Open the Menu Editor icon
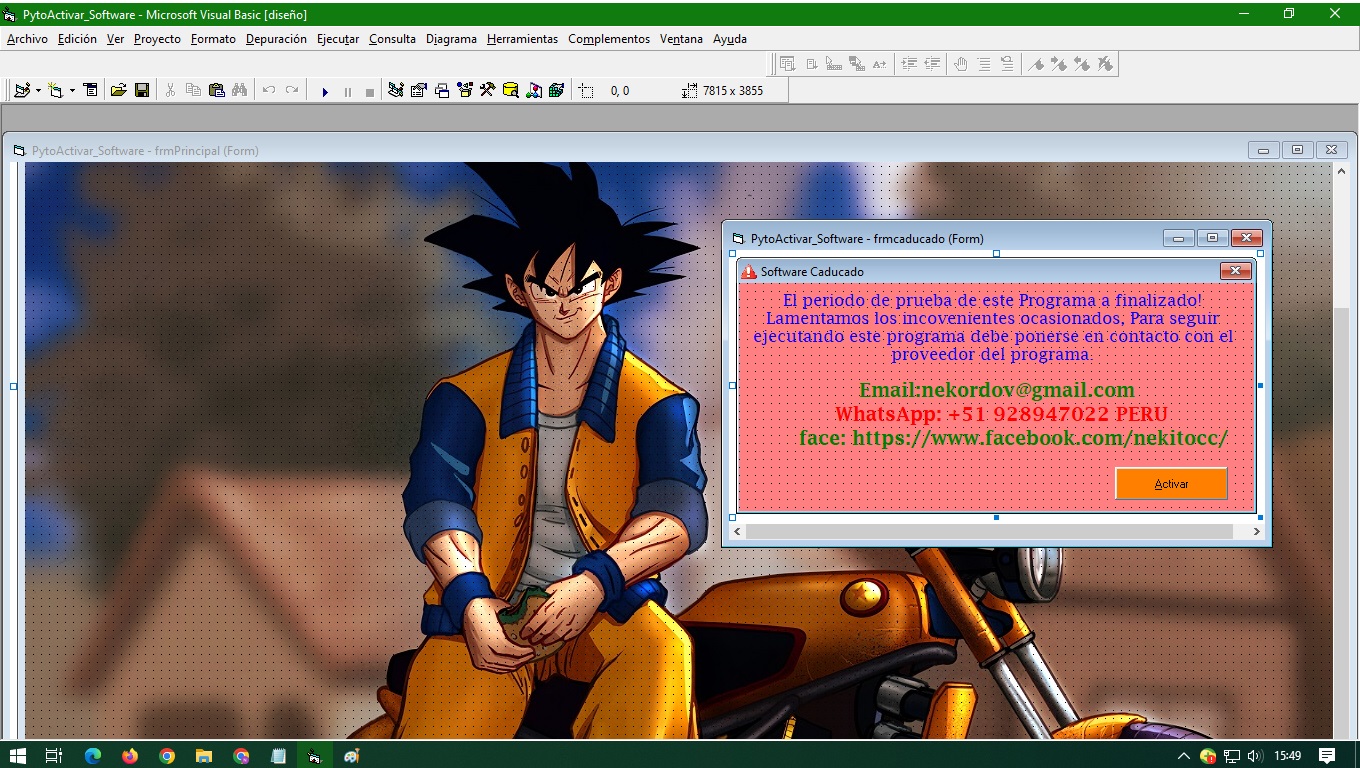1360x768 pixels. click(90, 90)
